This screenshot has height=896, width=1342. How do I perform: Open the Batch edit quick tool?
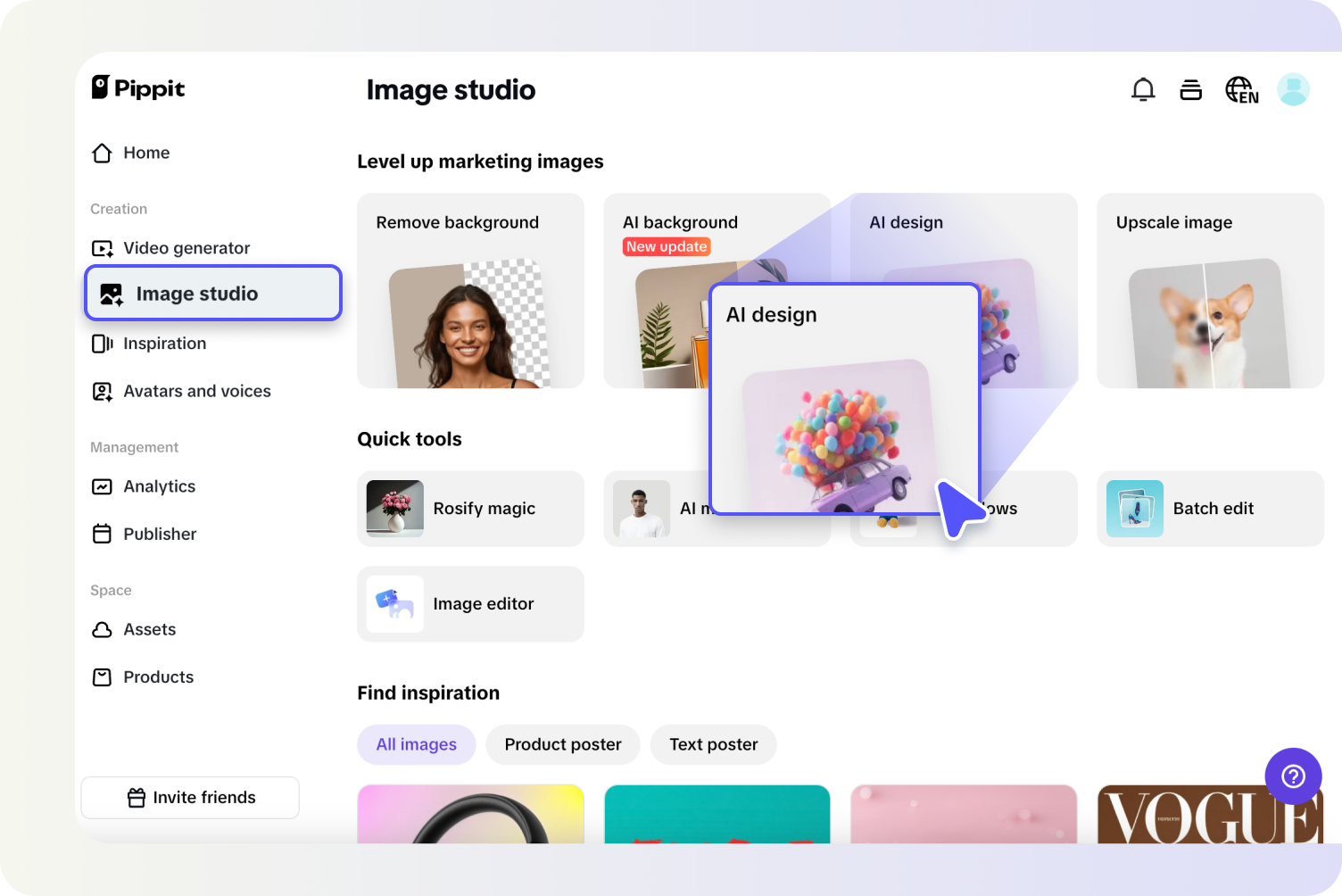point(1210,509)
